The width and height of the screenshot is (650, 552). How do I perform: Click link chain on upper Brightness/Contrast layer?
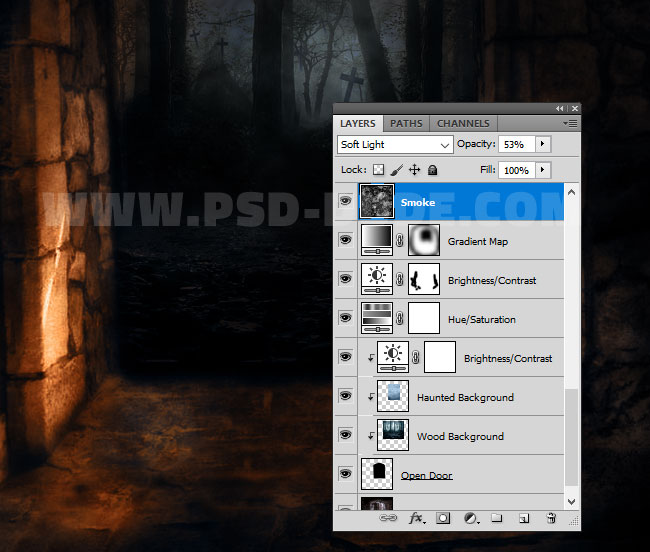click(400, 279)
